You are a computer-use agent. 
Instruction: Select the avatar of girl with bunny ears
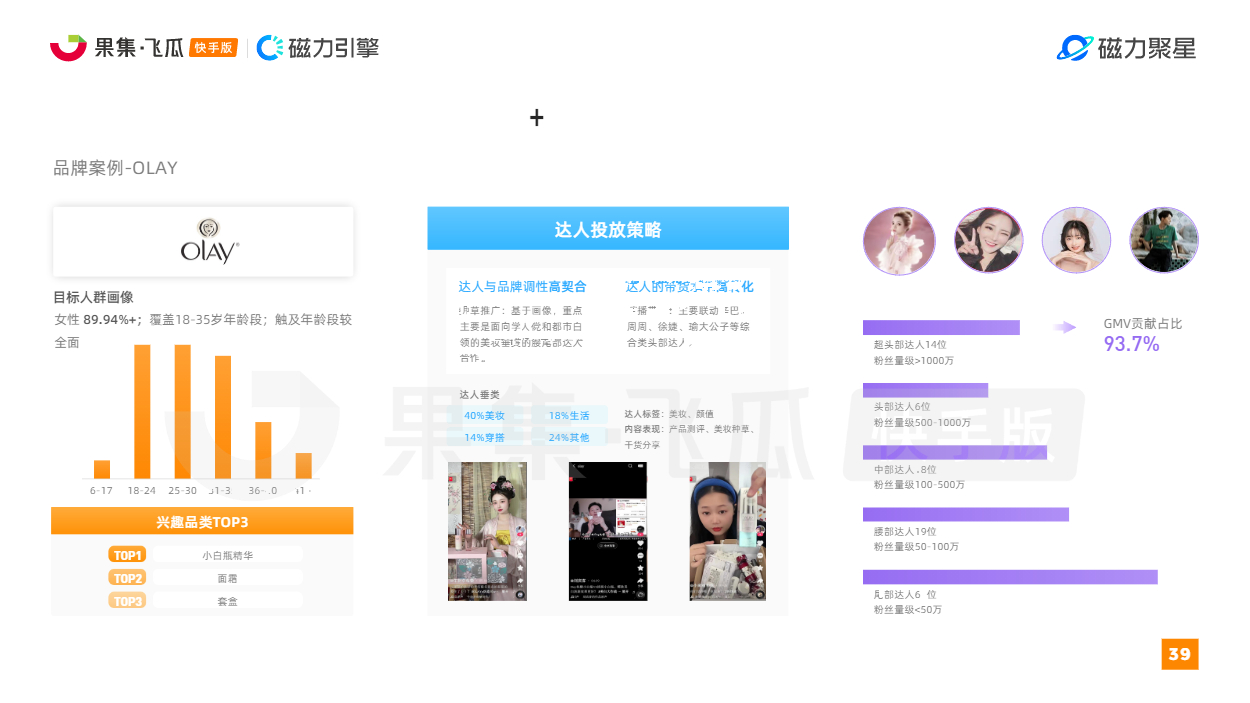1076,241
